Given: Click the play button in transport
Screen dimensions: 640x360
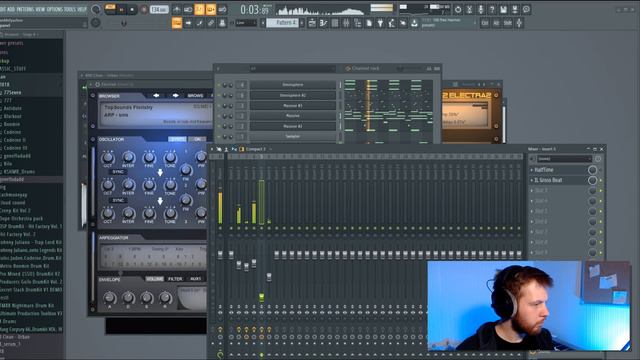Looking at the screenshot, I should 122,9.
